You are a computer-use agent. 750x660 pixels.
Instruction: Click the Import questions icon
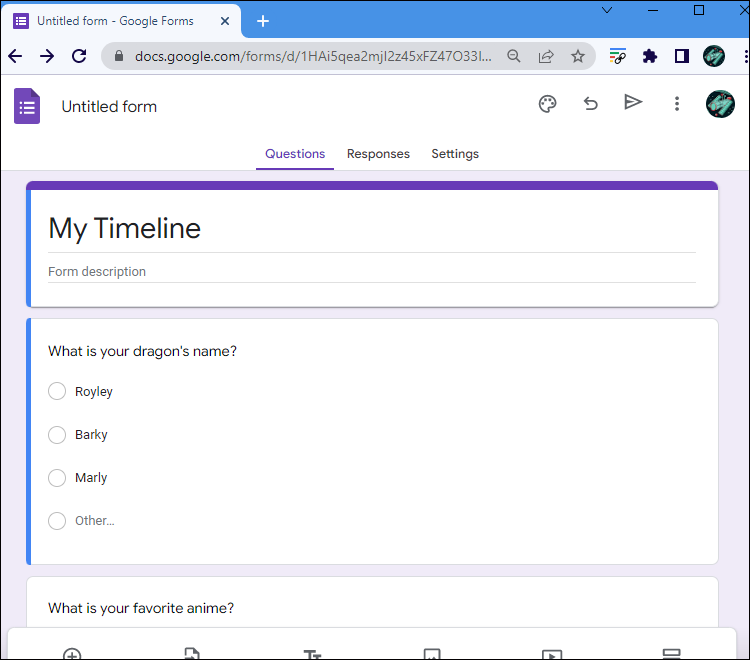point(192,654)
